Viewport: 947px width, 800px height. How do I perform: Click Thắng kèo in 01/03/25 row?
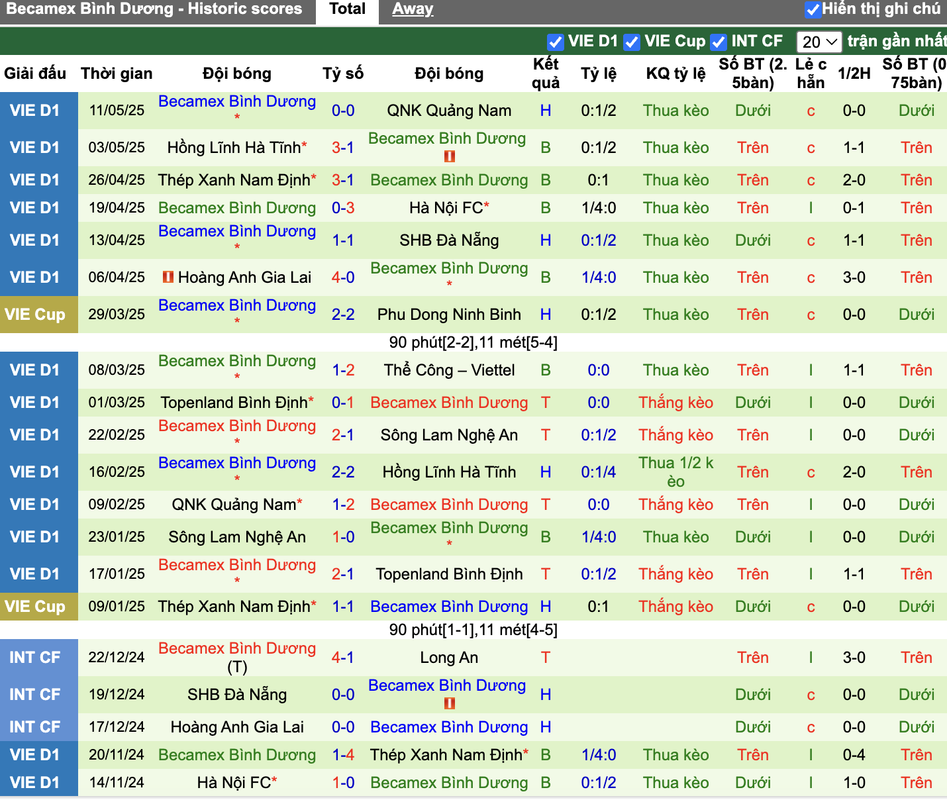(676, 403)
